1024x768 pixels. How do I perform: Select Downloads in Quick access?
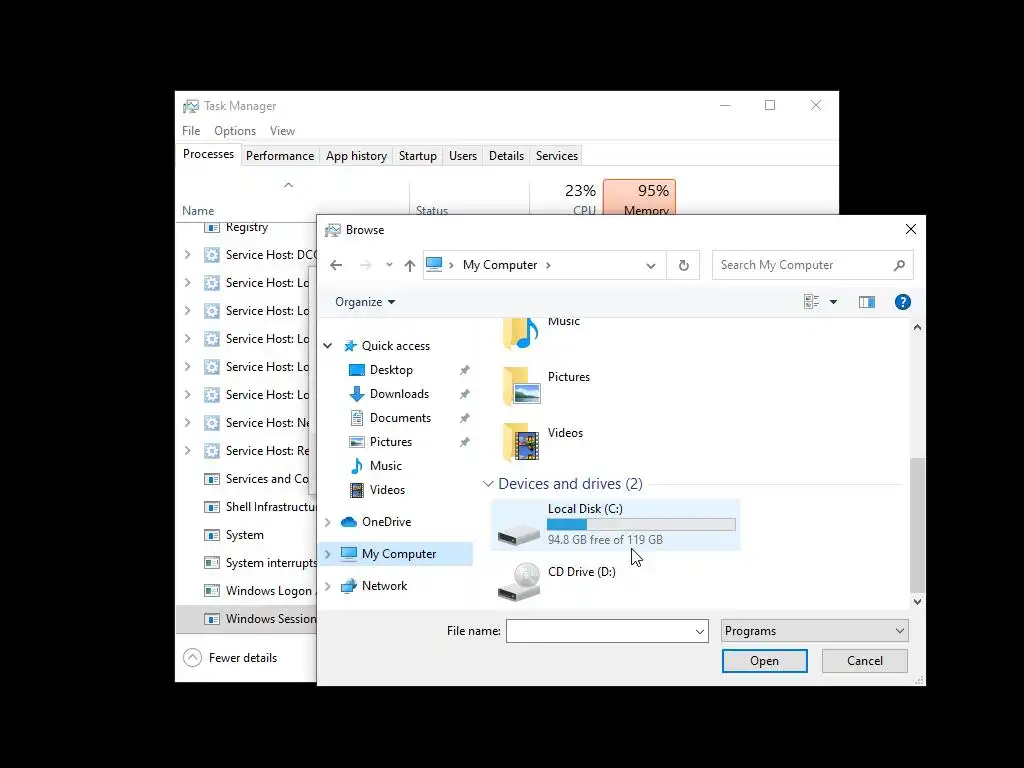(x=399, y=394)
